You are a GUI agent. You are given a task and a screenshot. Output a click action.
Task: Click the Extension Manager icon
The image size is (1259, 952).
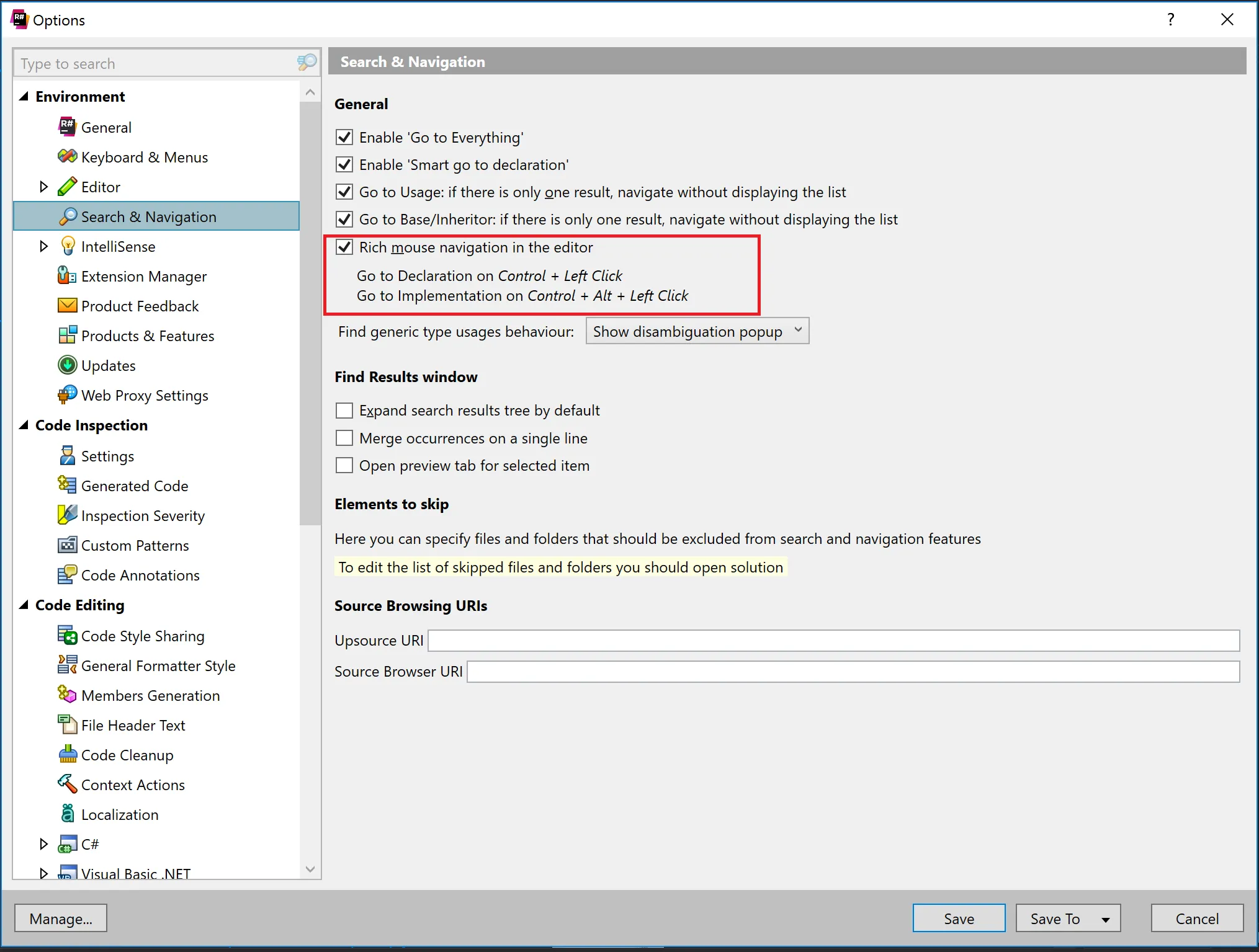pos(67,276)
